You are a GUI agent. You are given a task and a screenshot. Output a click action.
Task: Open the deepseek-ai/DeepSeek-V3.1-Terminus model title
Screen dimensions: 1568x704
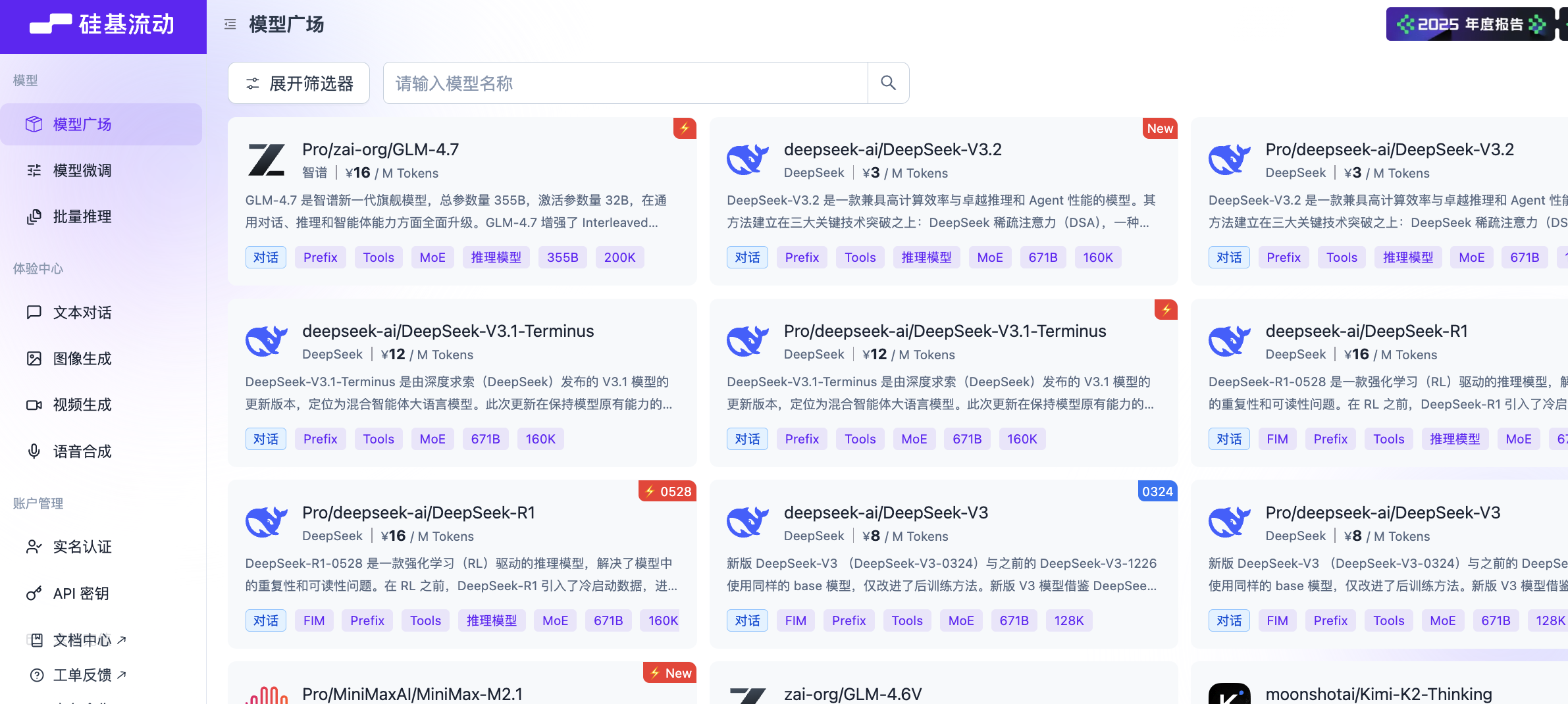click(x=448, y=331)
